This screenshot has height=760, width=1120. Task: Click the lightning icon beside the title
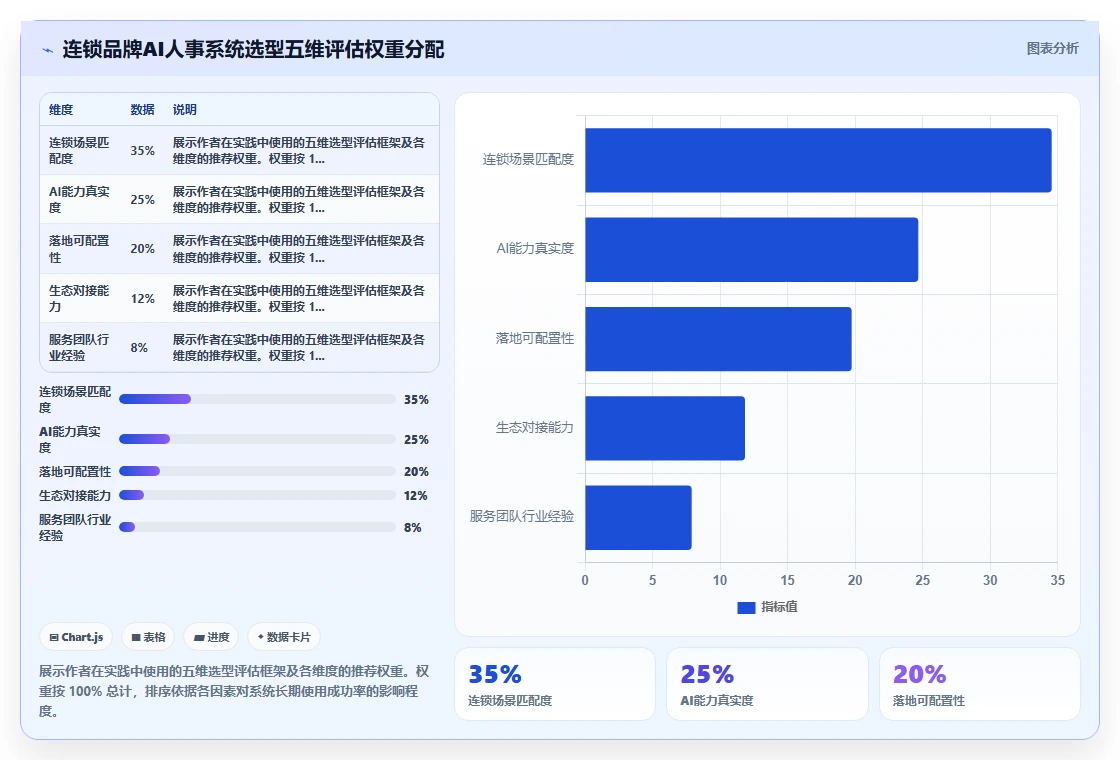coord(47,50)
